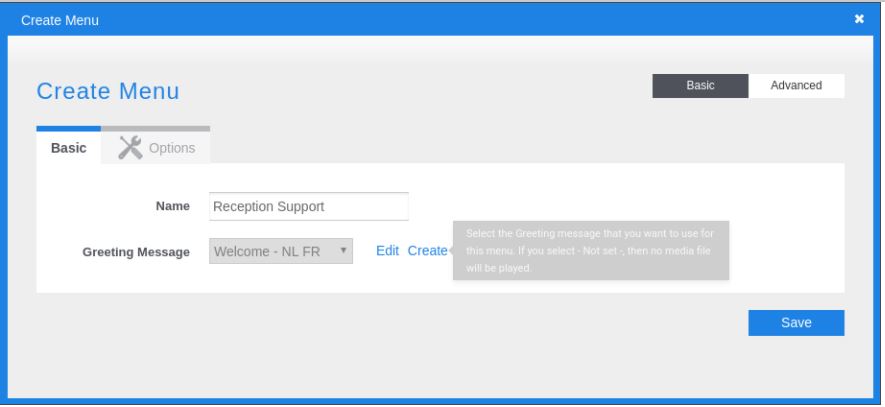Click the Create greeting link

(x=427, y=251)
